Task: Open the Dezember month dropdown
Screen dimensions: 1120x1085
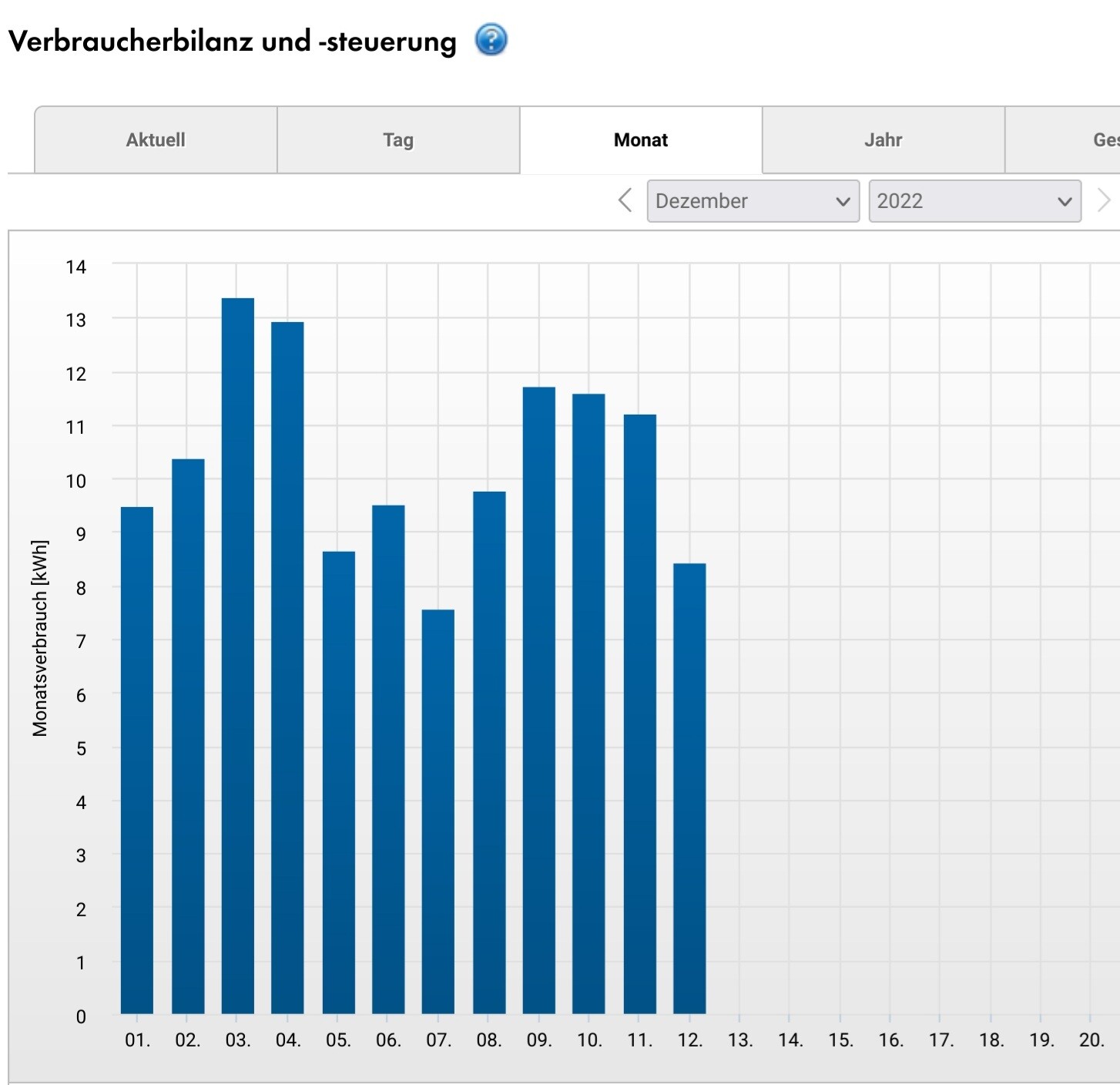Action: (x=753, y=201)
